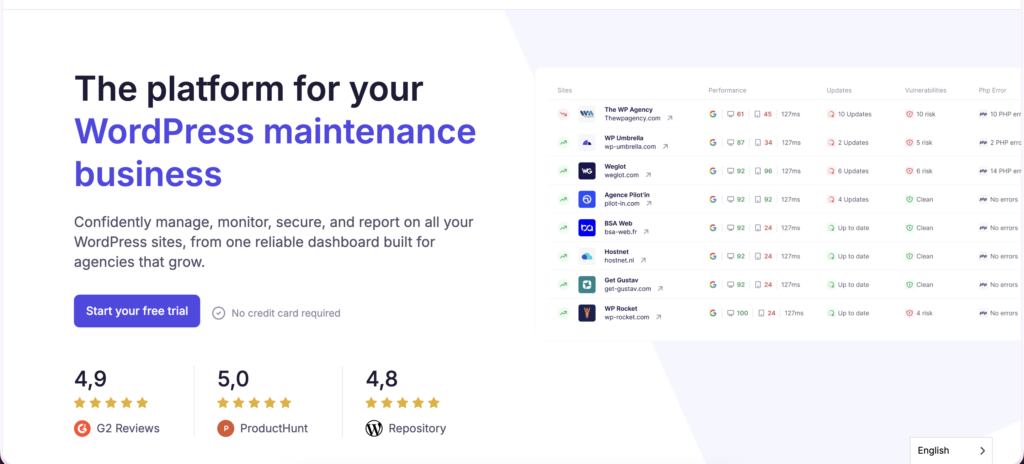Viewport: 1024px width, 464px height.
Task: Click the five stars under 4,9 rating
Action: (x=111, y=402)
